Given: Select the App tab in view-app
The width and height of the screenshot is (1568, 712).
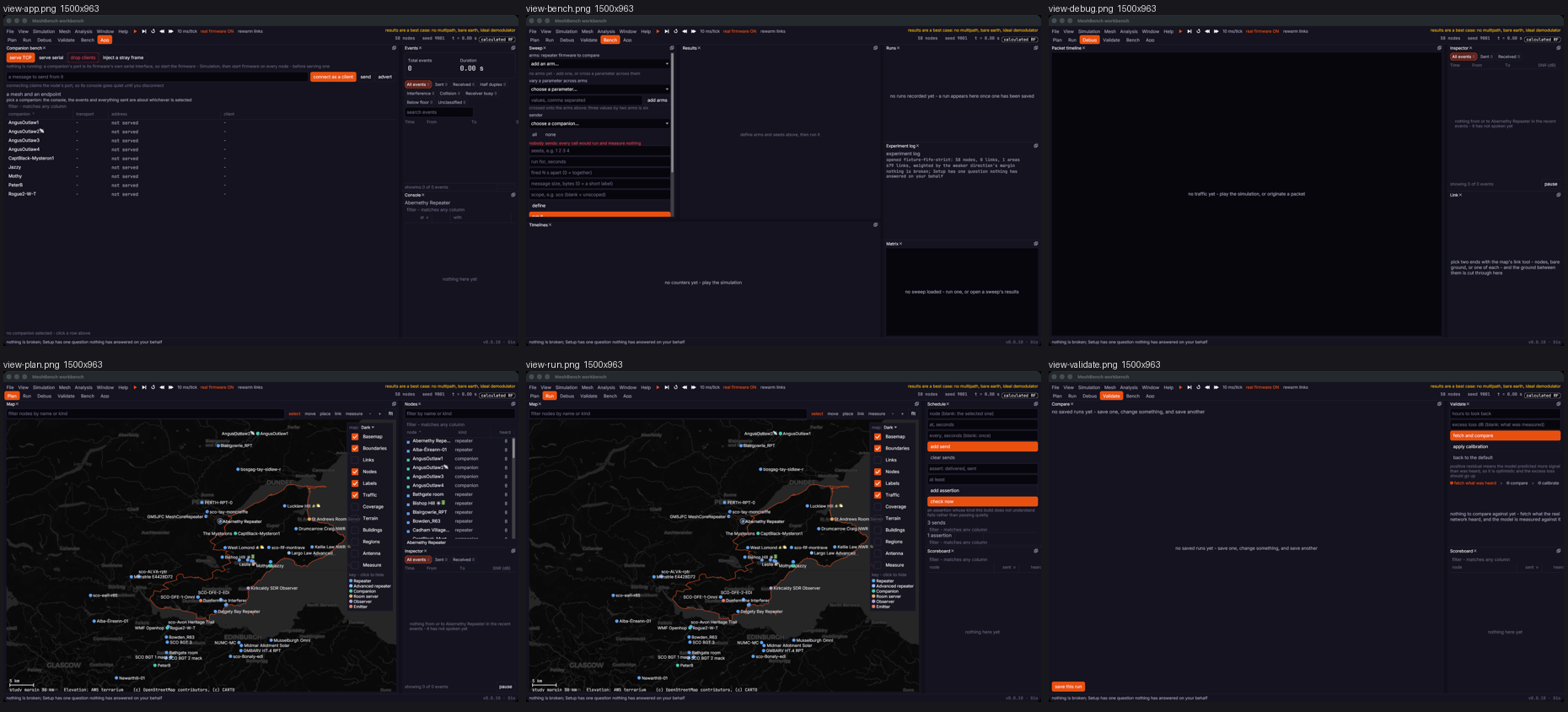Looking at the screenshot, I should [x=105, y=40].
